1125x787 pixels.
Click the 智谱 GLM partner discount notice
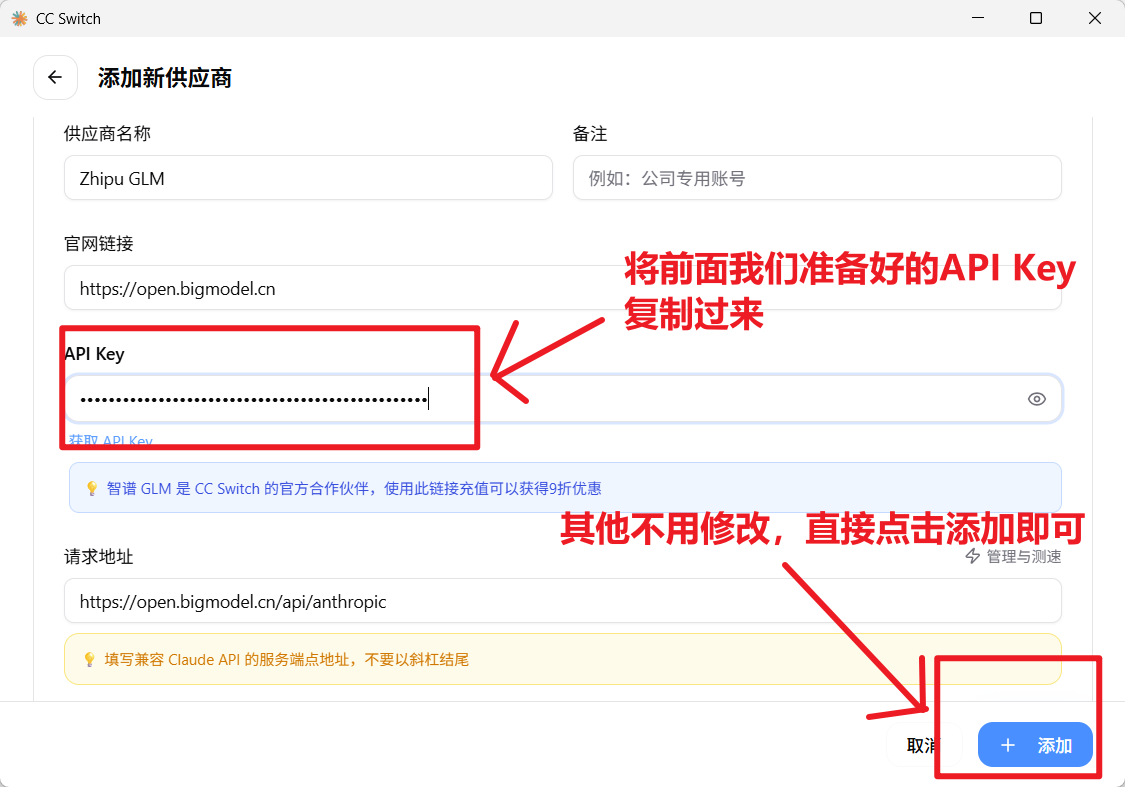pos(565,488)
